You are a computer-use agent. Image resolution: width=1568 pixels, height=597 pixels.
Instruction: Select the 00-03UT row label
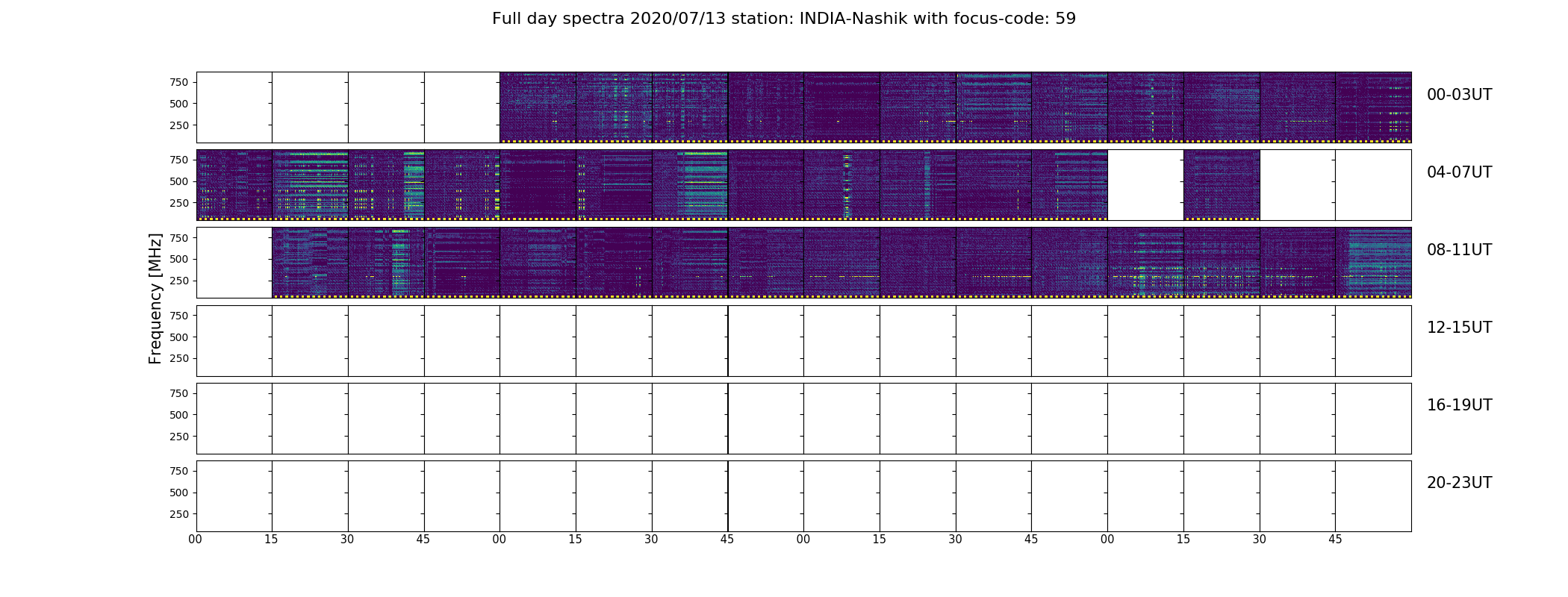pos(1459,95)
